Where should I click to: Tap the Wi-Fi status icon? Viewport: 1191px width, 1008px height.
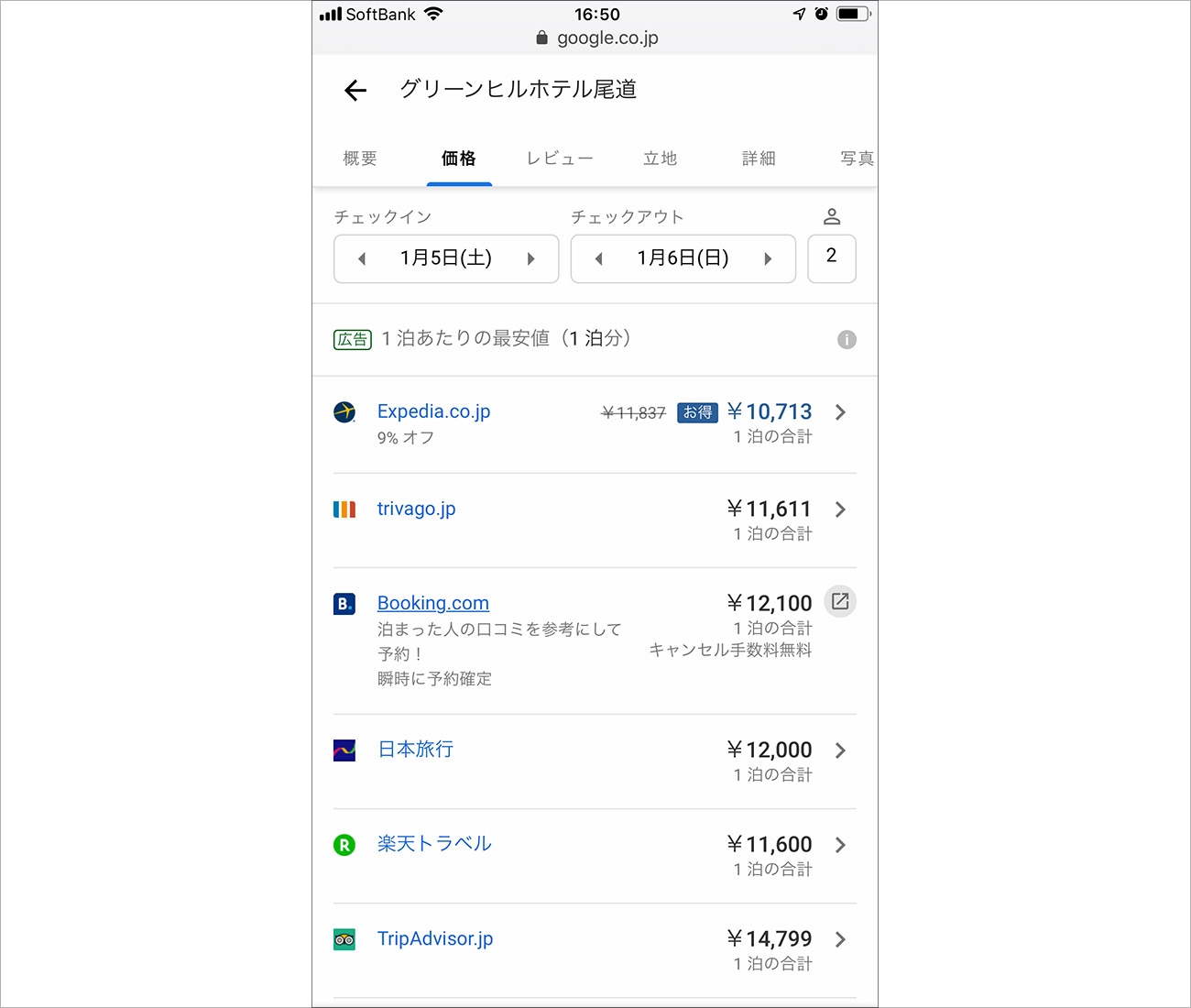click(433, 14)
